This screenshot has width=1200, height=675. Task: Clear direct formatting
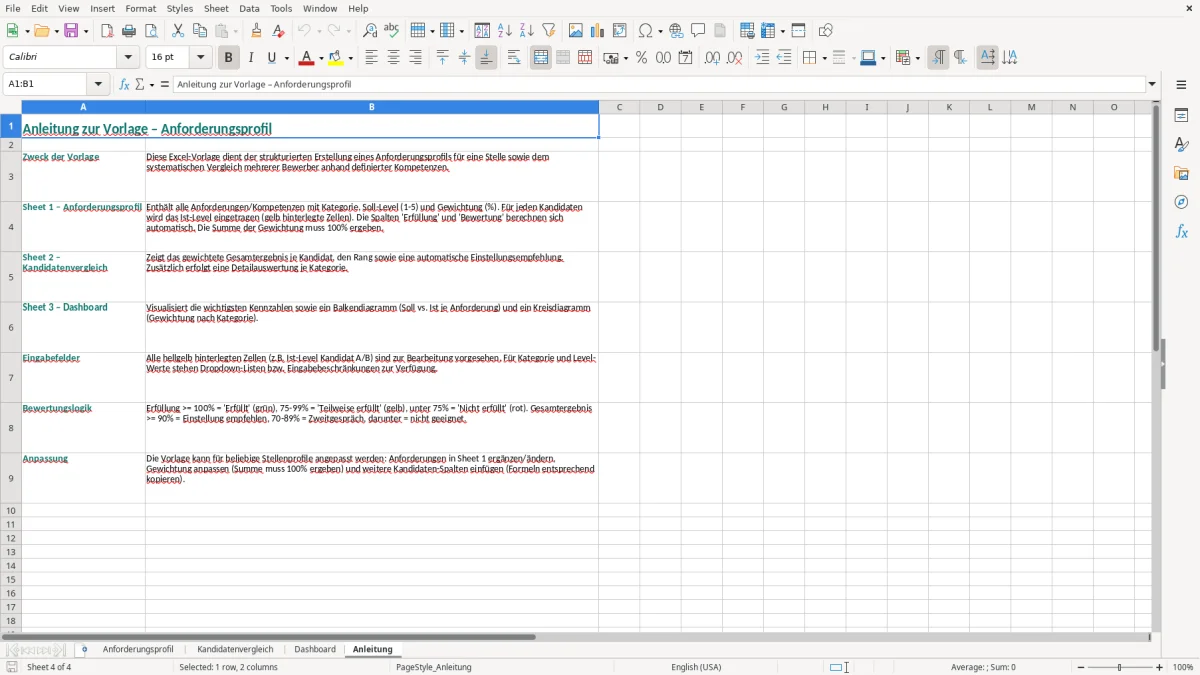pyautogui.click(x=278, y=31)
